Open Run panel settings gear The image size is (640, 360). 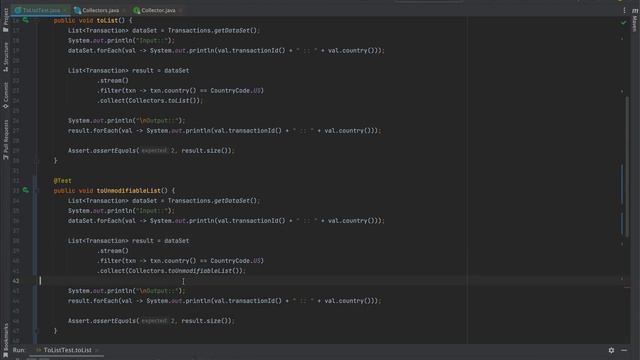click(x=611, y=350)
